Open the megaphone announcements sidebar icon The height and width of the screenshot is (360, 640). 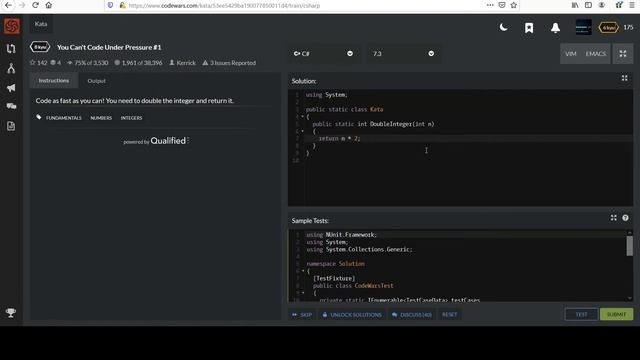[x=11, y=88]
